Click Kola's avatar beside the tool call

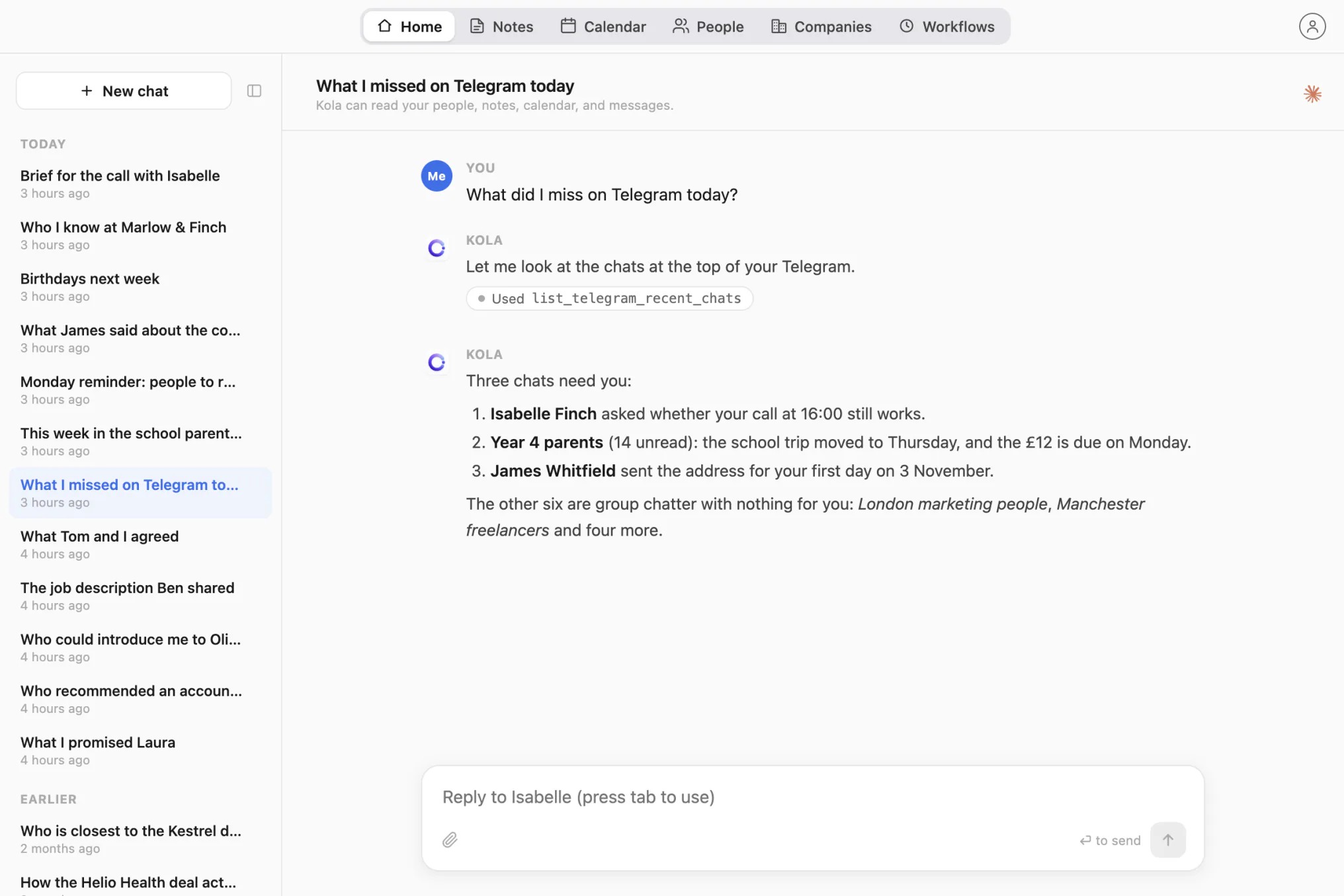(x=437, y=248)
